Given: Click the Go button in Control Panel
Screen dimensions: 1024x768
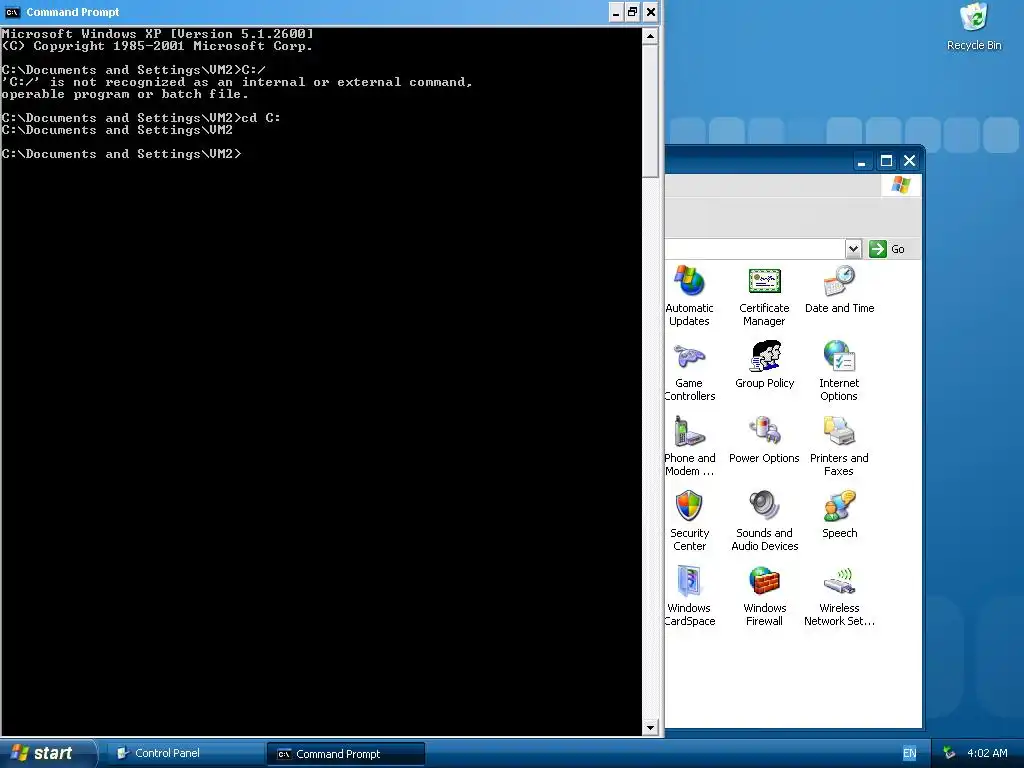Looking at the screenshot, I should click(887, 249).
